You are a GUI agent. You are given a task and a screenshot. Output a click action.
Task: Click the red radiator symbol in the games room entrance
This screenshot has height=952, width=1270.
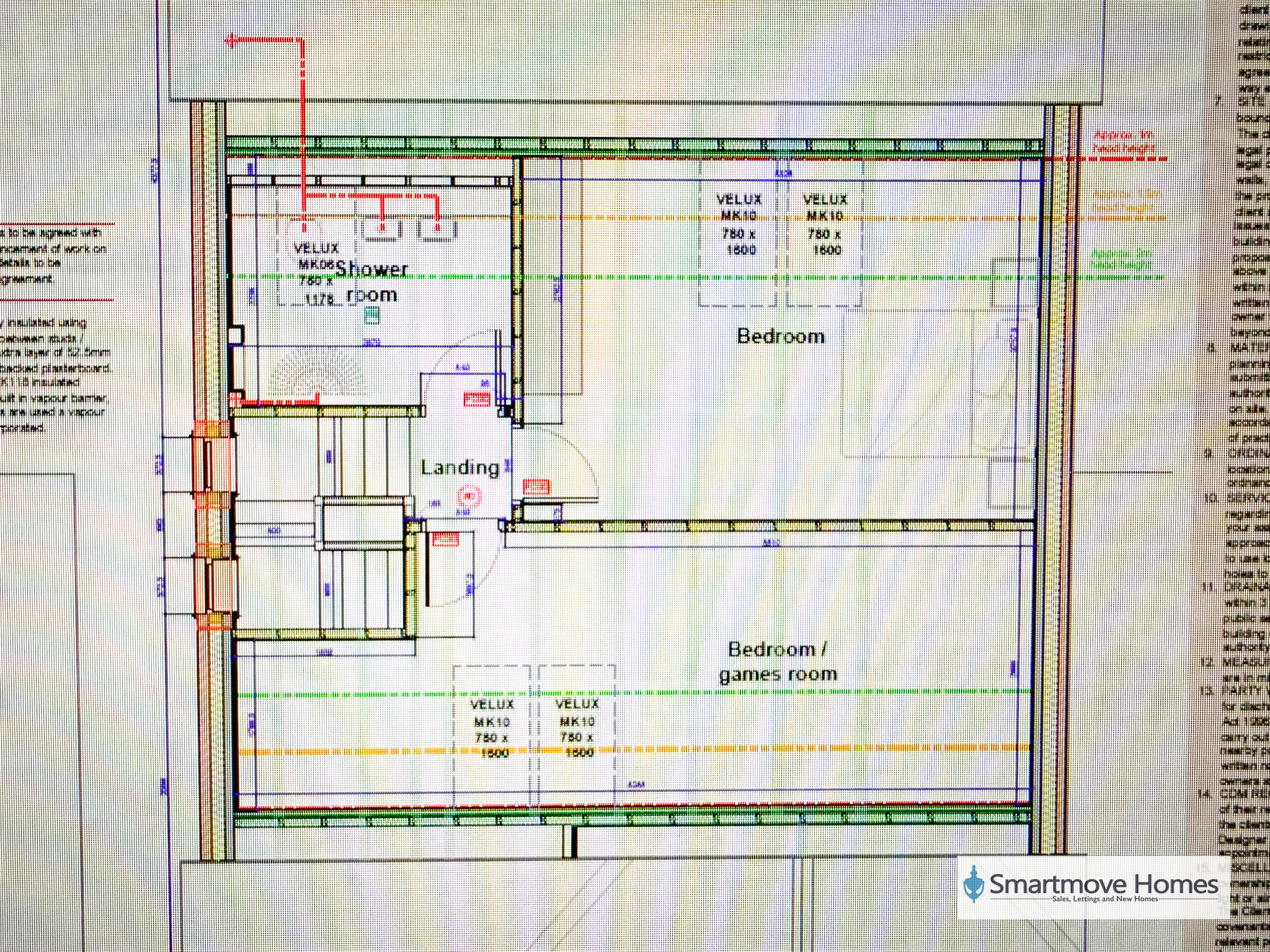coord(445,539)
